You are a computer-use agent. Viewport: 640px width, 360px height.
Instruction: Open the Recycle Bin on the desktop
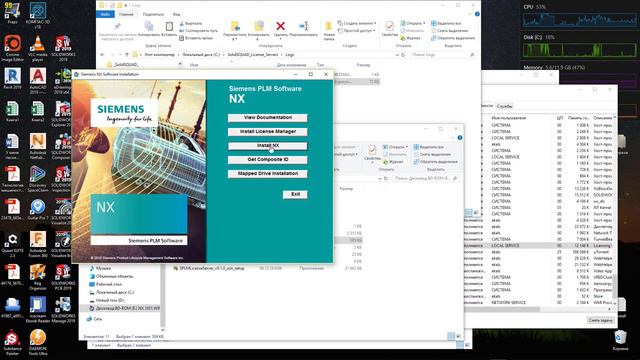(620, 340)
